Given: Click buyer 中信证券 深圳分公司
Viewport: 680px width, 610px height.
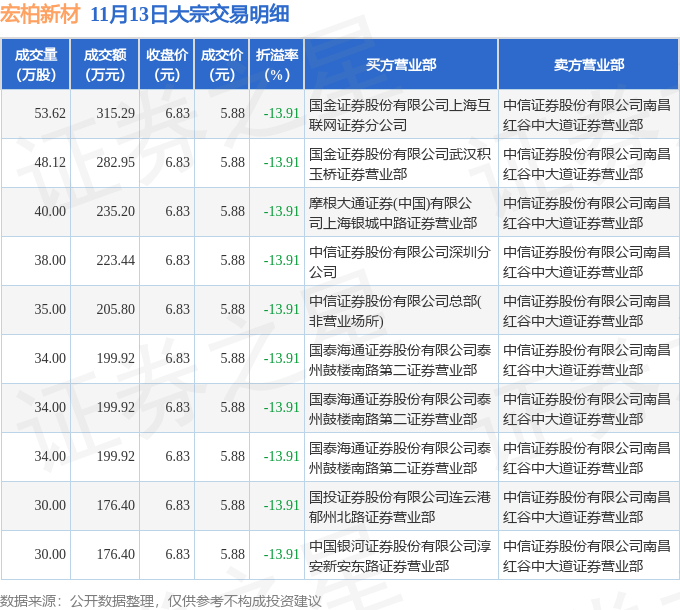Looking at the screenshot, I should (x=399, y=262).
